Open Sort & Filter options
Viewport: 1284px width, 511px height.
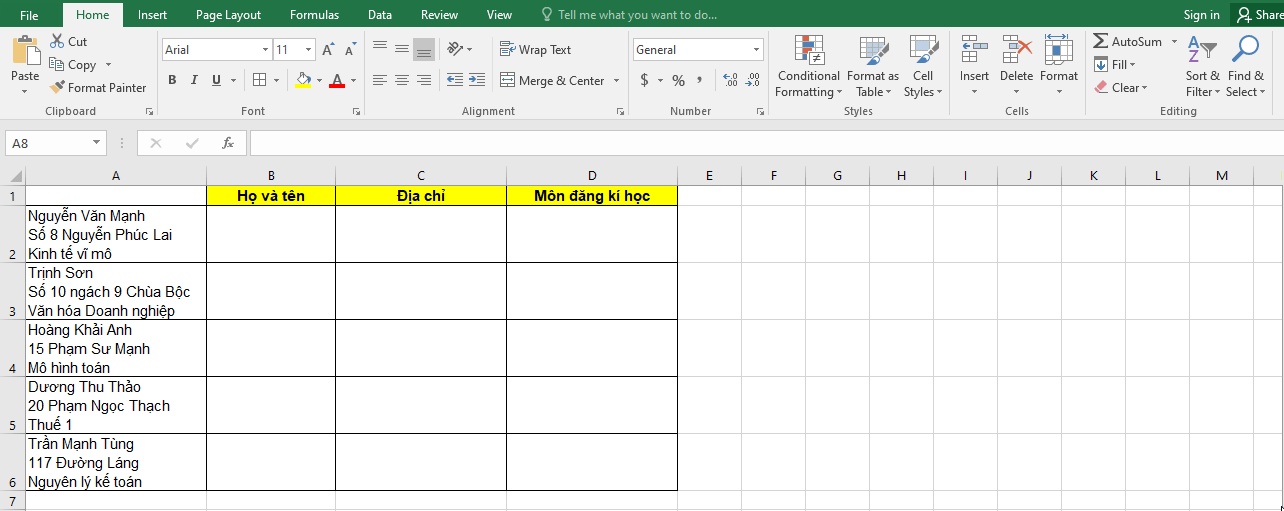(x=1202, y=67)
